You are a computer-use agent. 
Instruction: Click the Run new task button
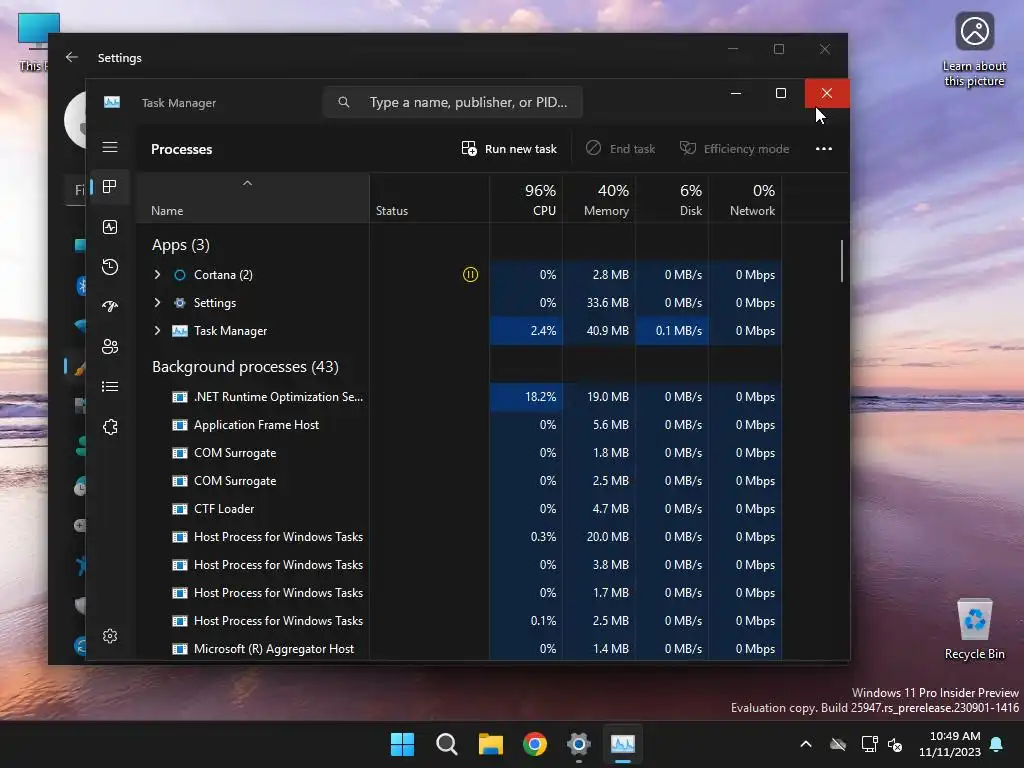[x=509, y=149]
